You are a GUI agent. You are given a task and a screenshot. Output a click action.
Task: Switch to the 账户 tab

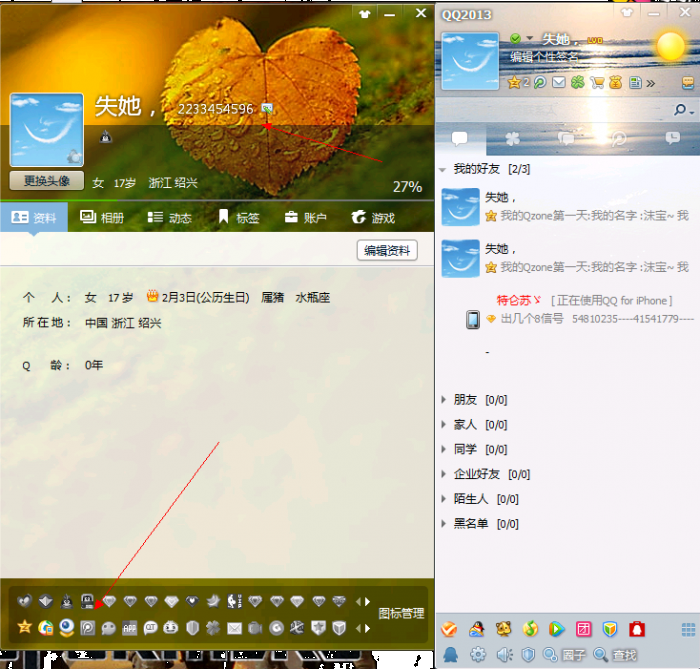pyautogui.click(x=306, y=217)
